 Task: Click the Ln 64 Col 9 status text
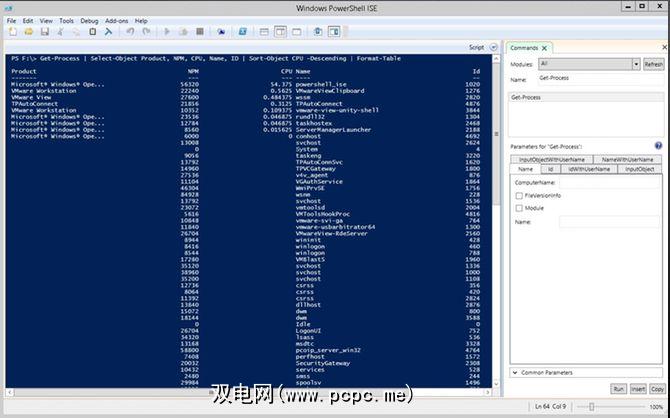coord(550,406)
